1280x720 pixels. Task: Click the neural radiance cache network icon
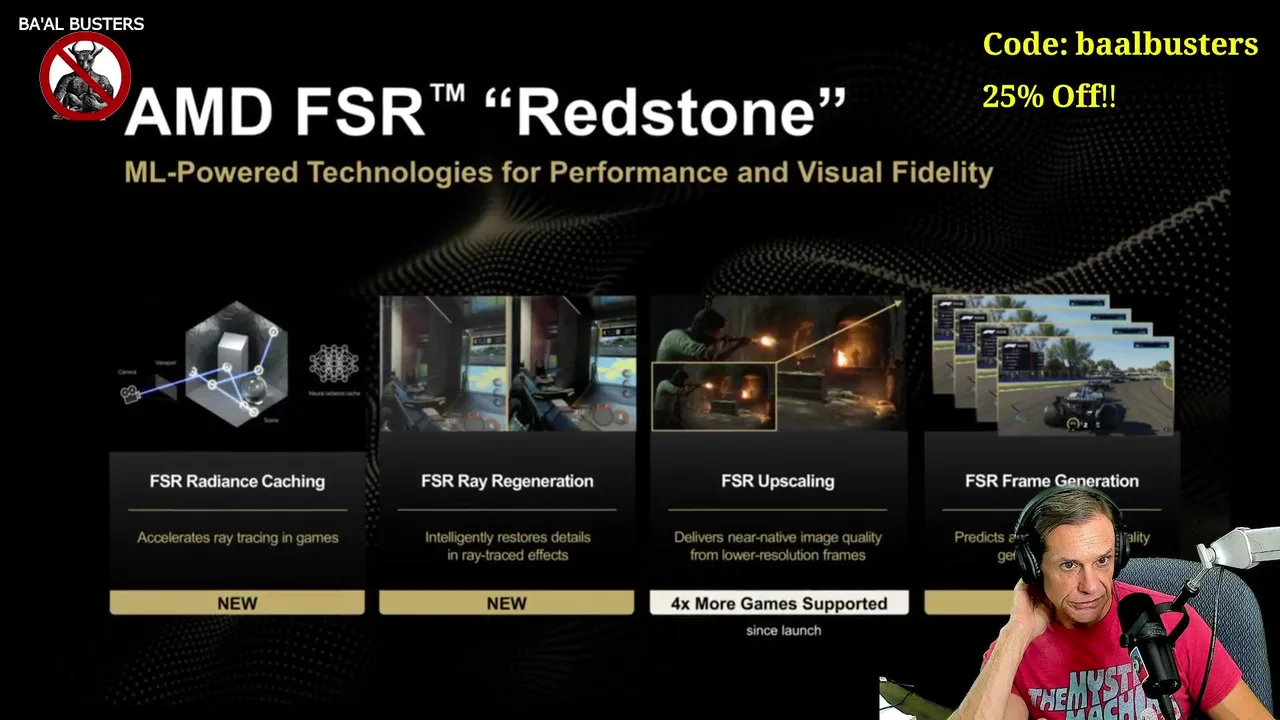coord(333,365)
